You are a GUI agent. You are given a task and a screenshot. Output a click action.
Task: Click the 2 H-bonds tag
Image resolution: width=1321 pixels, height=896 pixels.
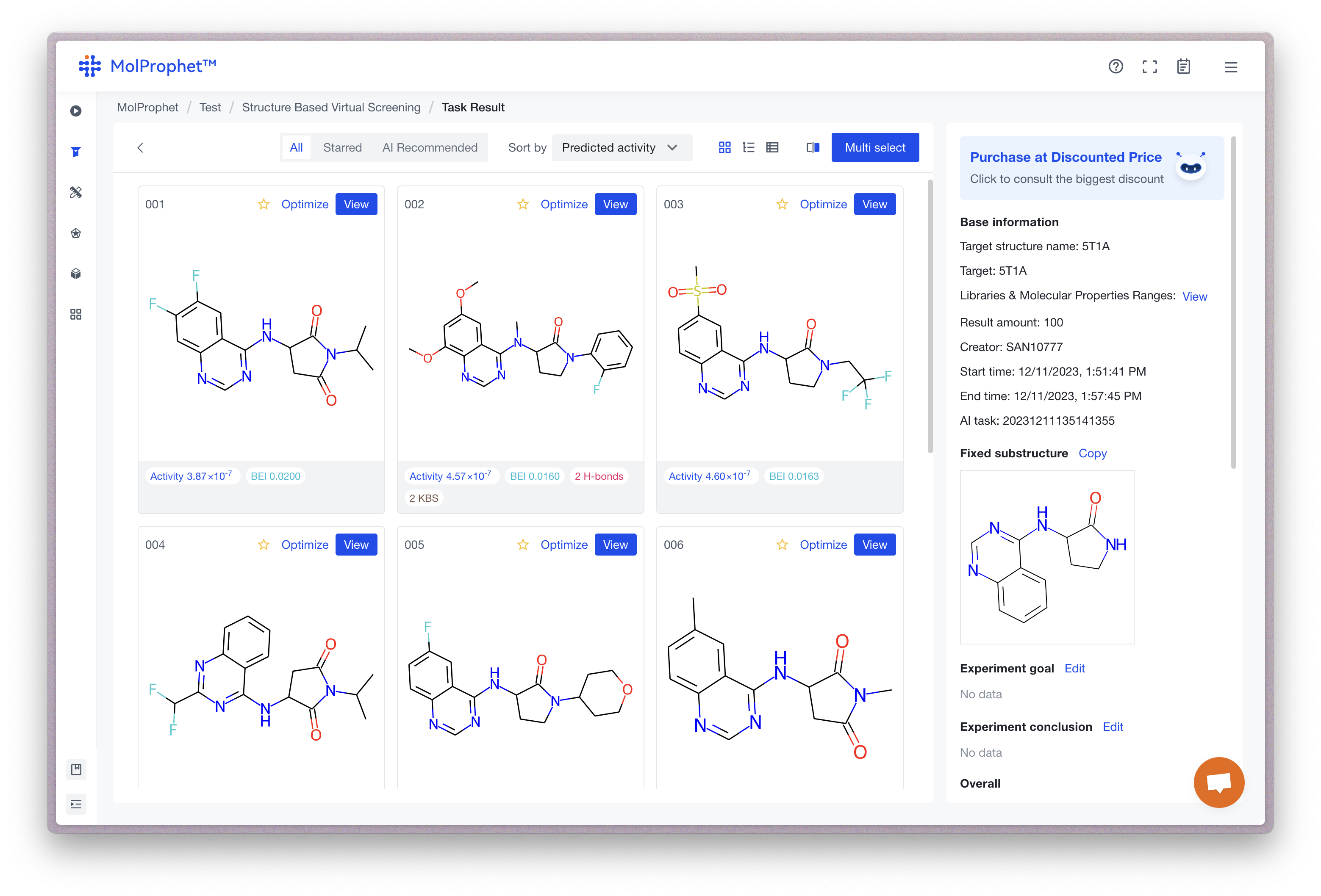click(599, 476)
